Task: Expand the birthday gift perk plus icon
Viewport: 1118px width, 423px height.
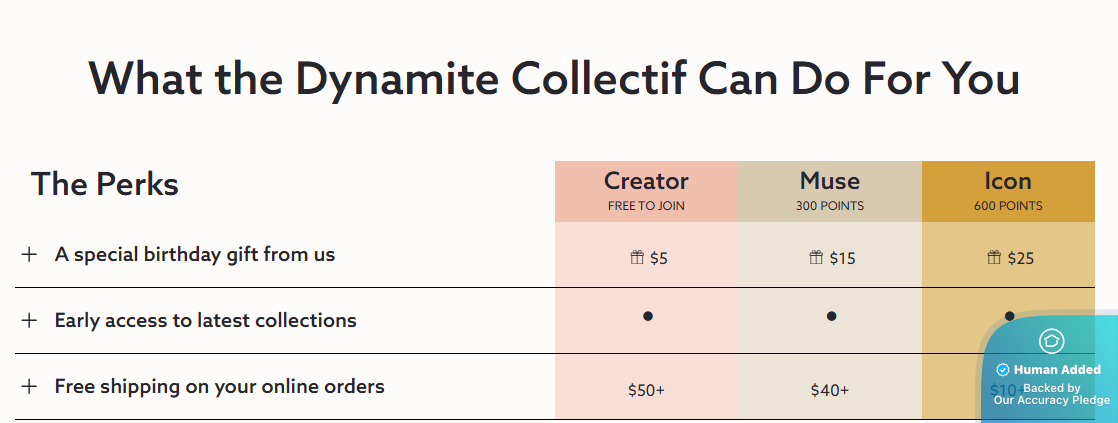Action: click(x=29, y=254)
